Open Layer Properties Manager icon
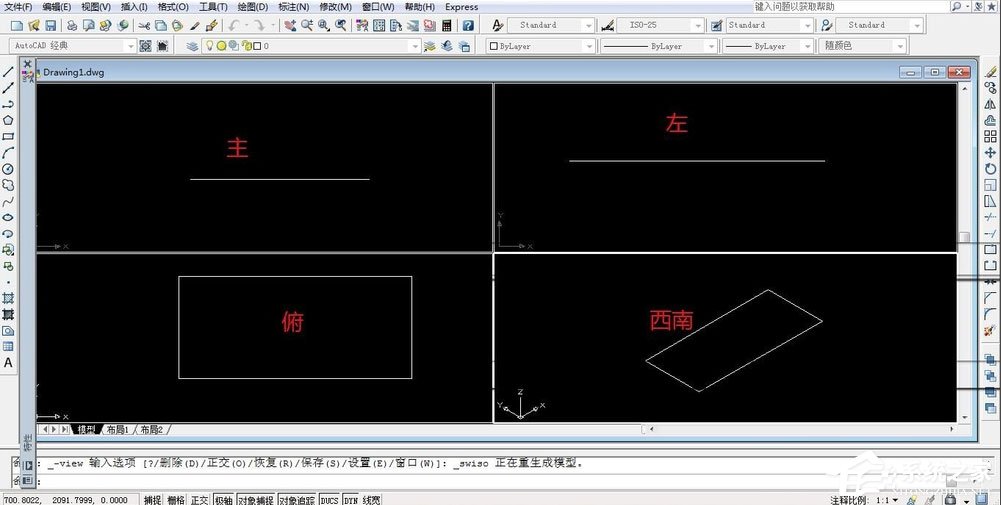 point(192,46)
